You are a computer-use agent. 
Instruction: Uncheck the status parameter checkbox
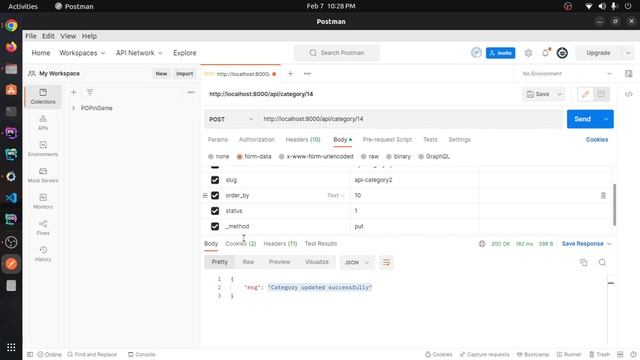click(x=215, y=211)
